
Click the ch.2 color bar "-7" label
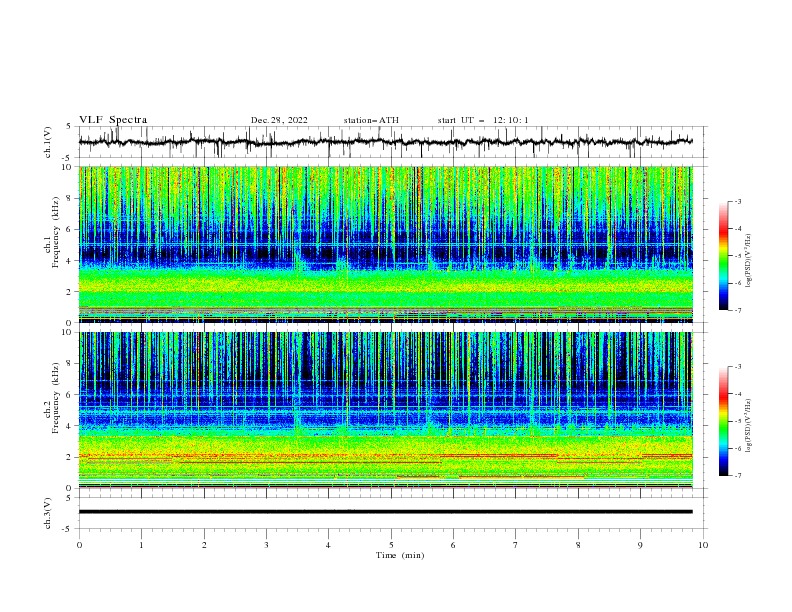(x=737, y=476)
